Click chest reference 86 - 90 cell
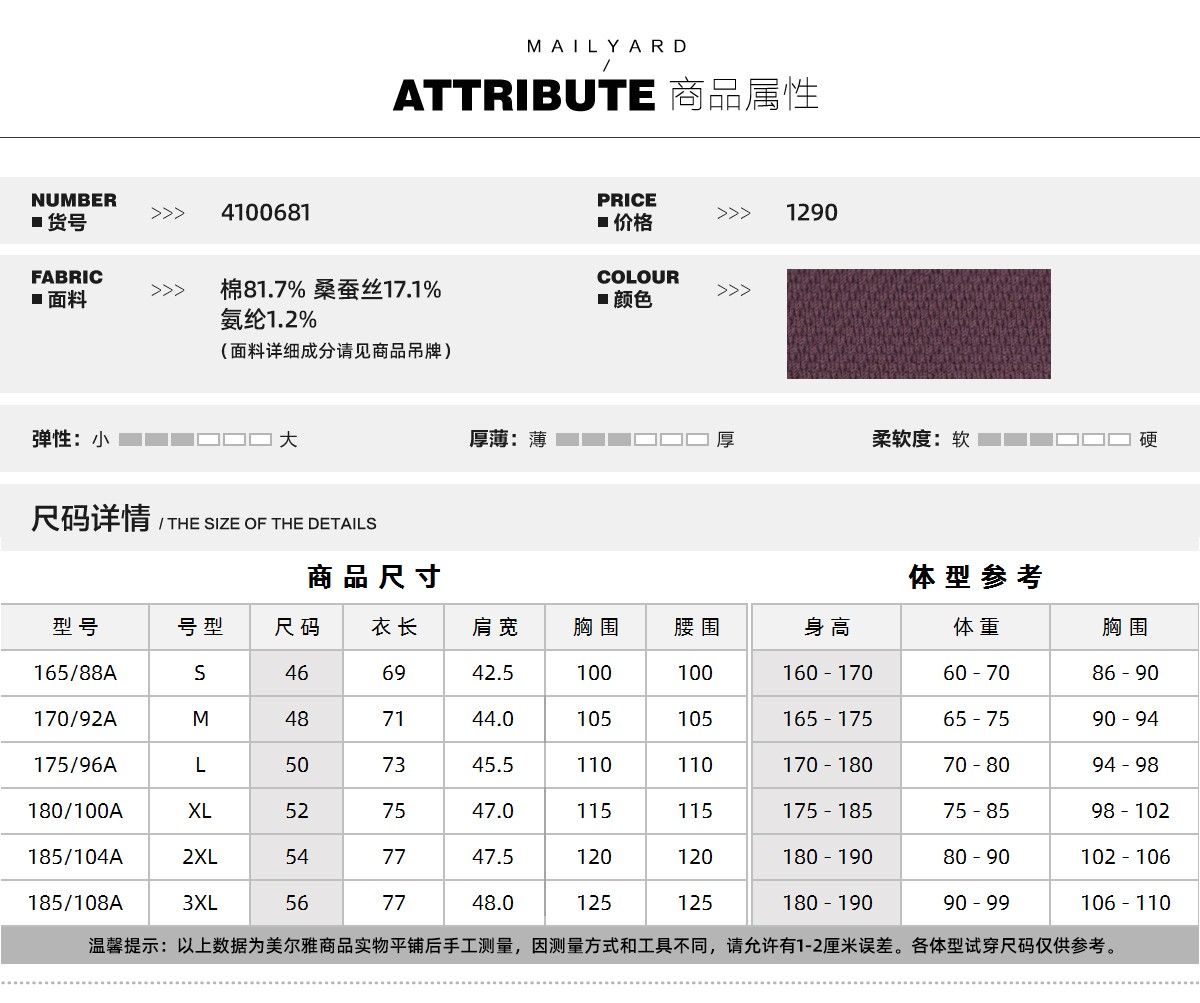1200x1003 pixels. tap(1125, 673)
